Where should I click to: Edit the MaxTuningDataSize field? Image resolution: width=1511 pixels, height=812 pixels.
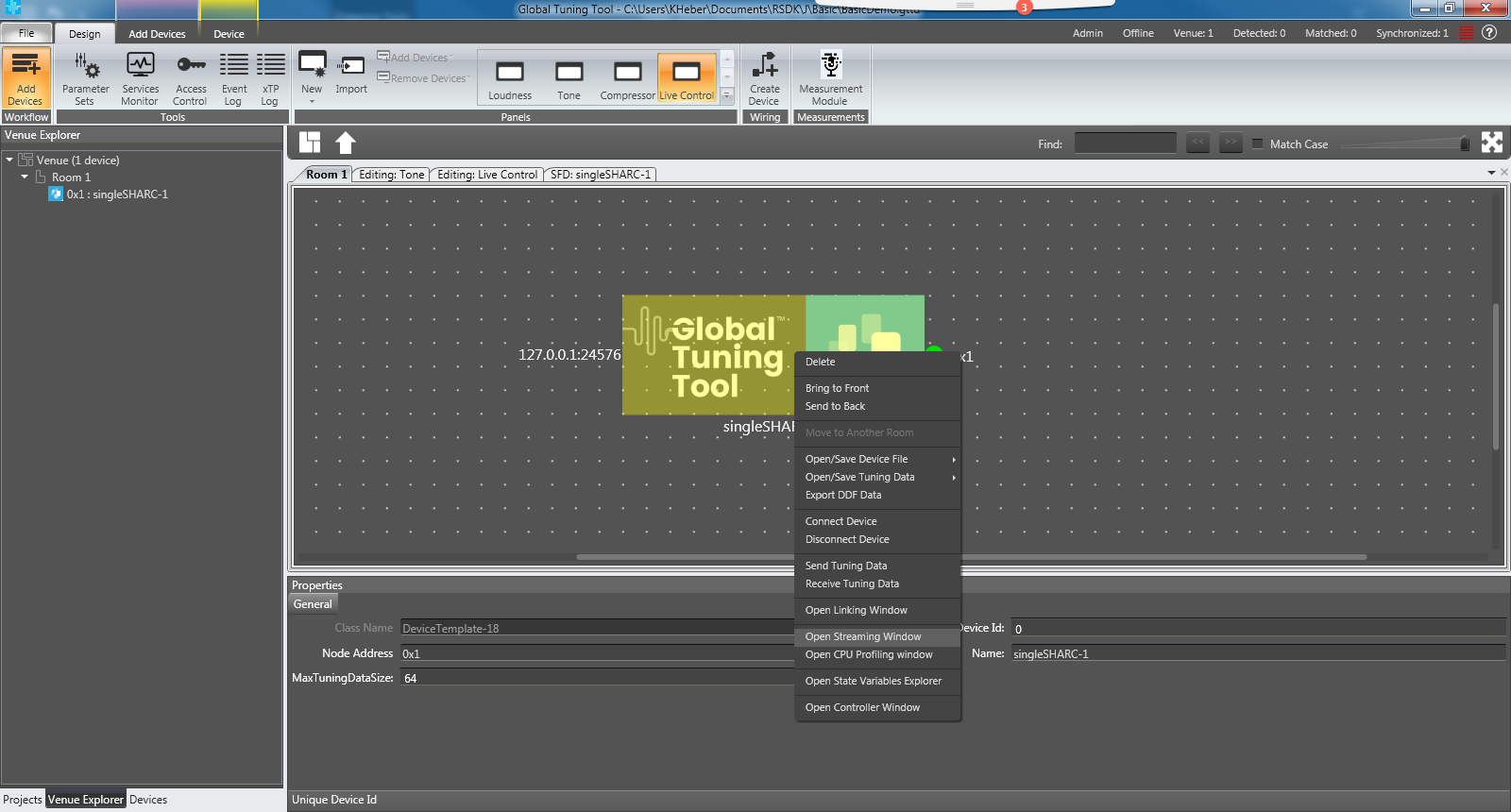click(599, 678)
